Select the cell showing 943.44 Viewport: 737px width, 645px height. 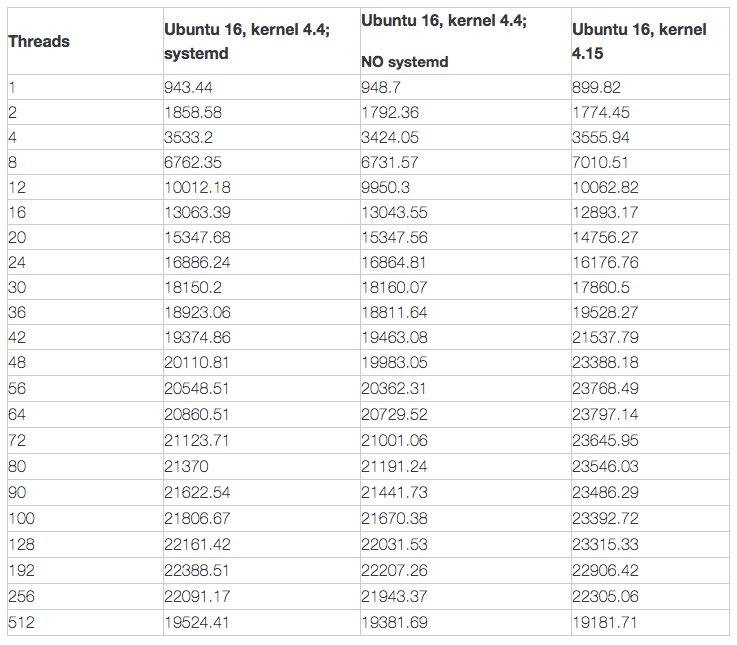pos(188,87)
